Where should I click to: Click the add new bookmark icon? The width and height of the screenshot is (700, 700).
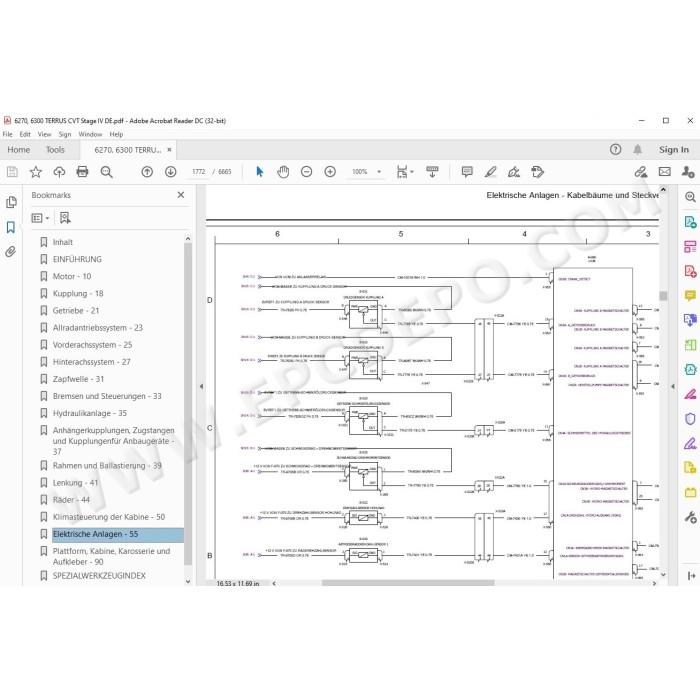[65, 218]
